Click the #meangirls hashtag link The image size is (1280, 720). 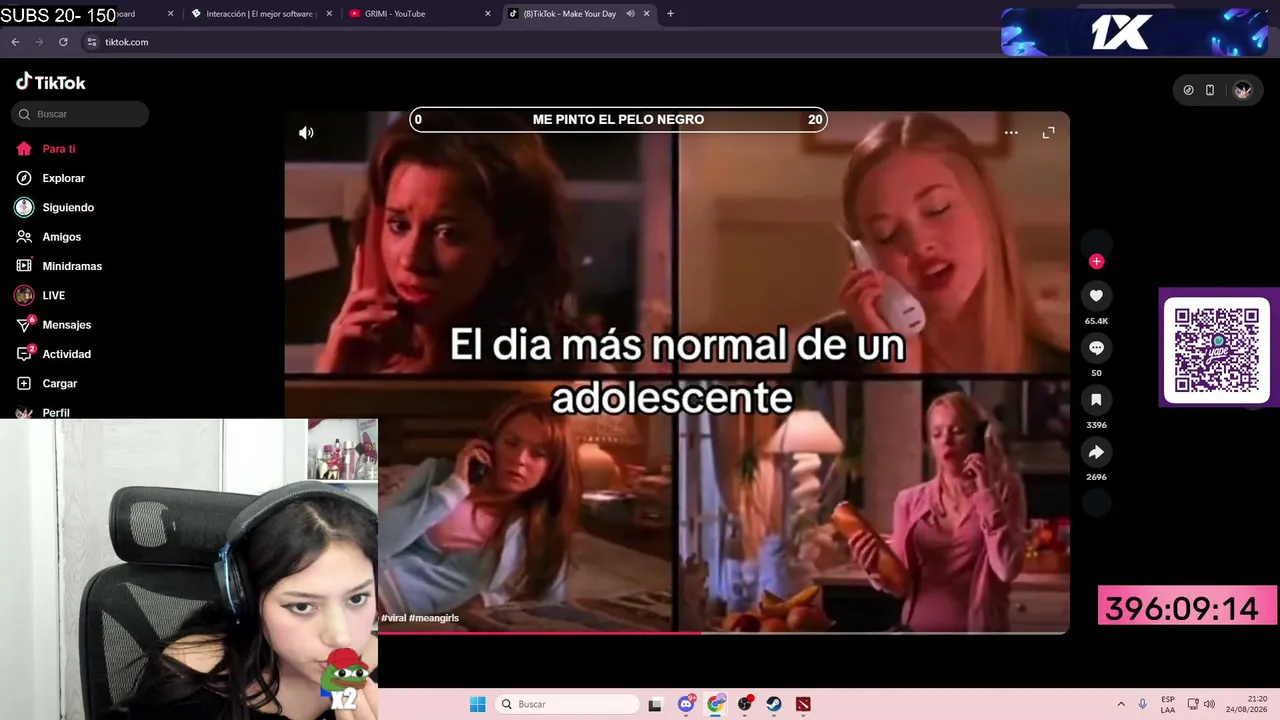(434, 618)
